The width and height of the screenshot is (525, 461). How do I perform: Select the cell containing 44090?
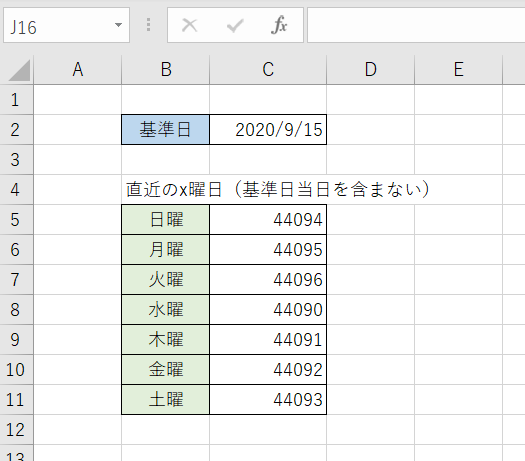(268, 310)
